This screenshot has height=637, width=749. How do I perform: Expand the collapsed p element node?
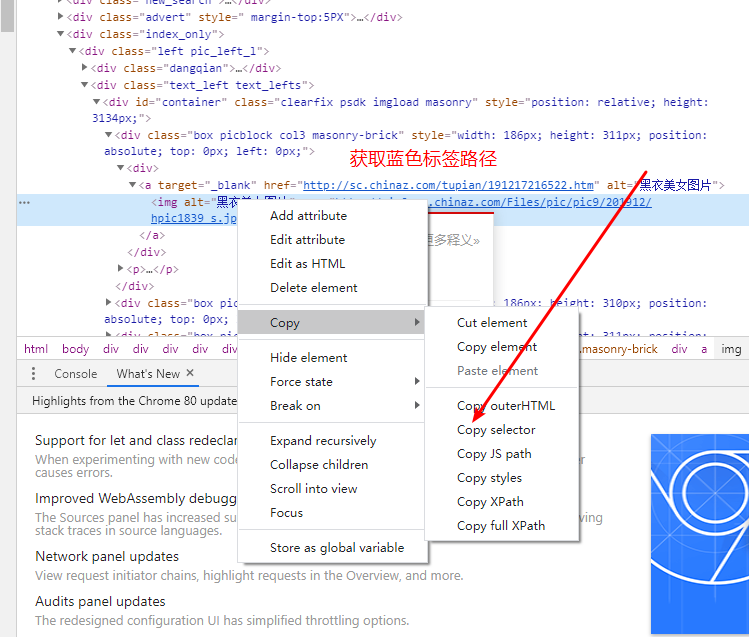click(x=123, y=269)
